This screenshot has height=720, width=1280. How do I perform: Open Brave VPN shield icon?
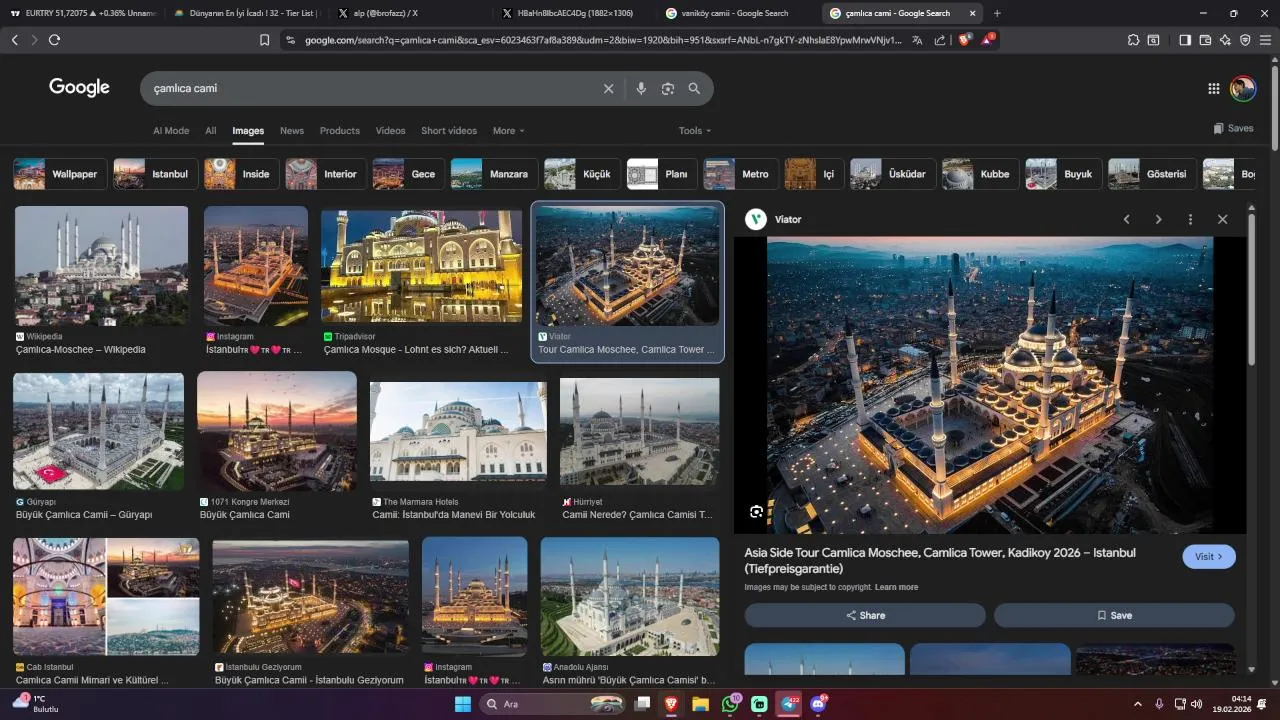click(1245, 40)
